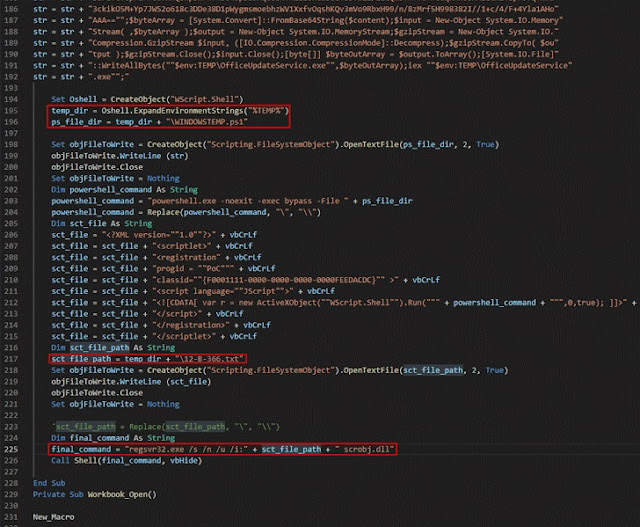The width and height of the screenshot is (640, 527).
Task: Click line number 194 in the gutter
Action: coord(11,99)
